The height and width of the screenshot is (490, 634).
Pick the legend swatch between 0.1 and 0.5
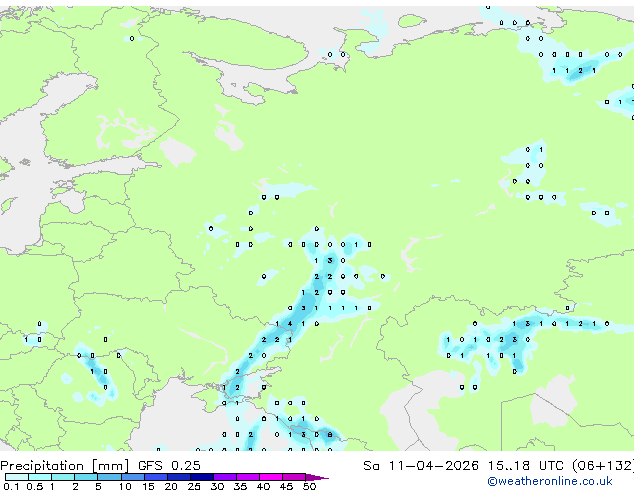(17, 477)
